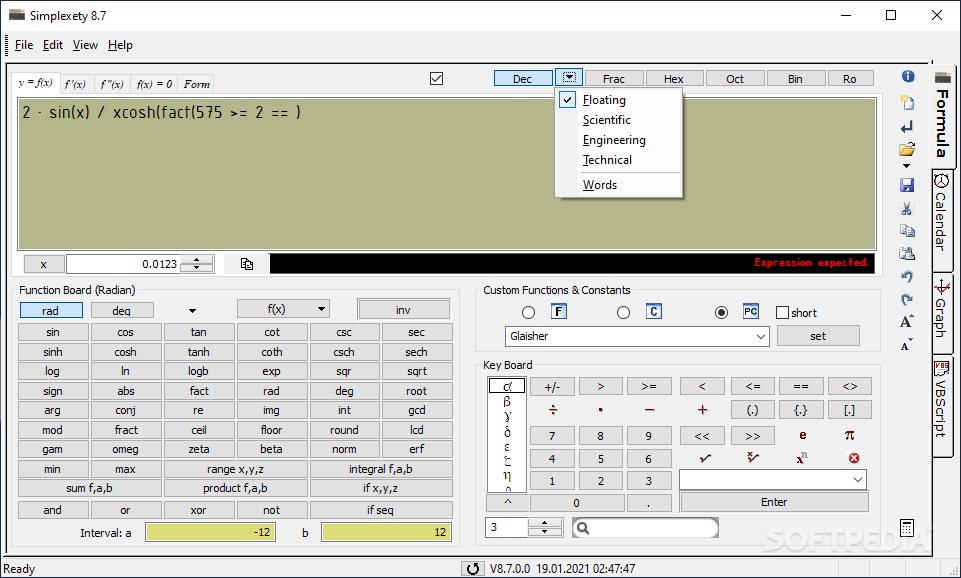Click the search box with magnifier

click(x=645, y=527)
